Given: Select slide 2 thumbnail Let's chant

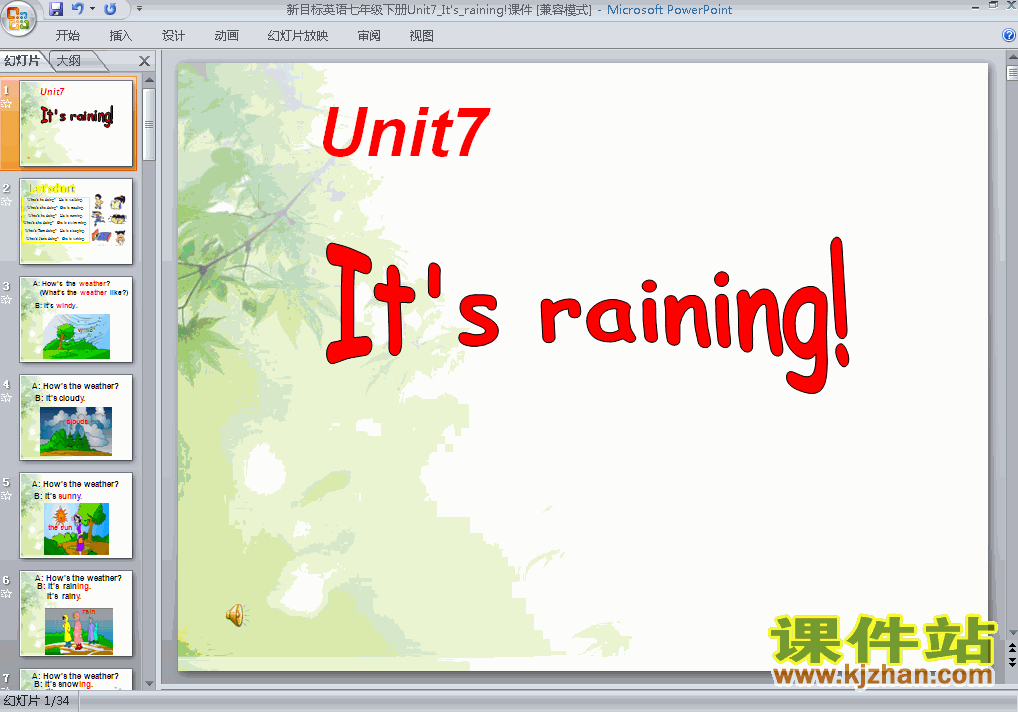Looking at the screenshot, I should (76, 221).
